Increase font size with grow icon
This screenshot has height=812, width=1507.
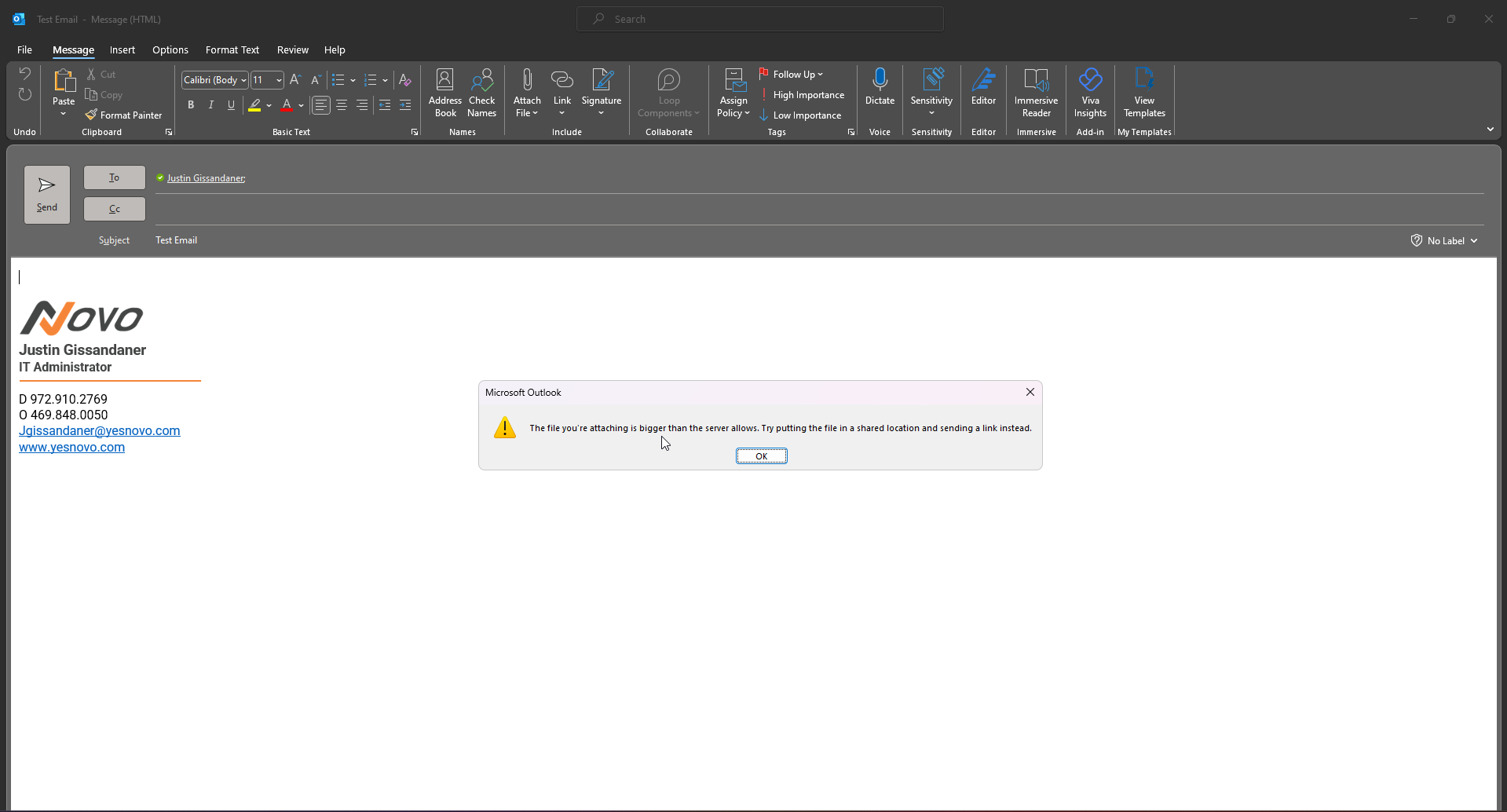[x=295, y=80]
